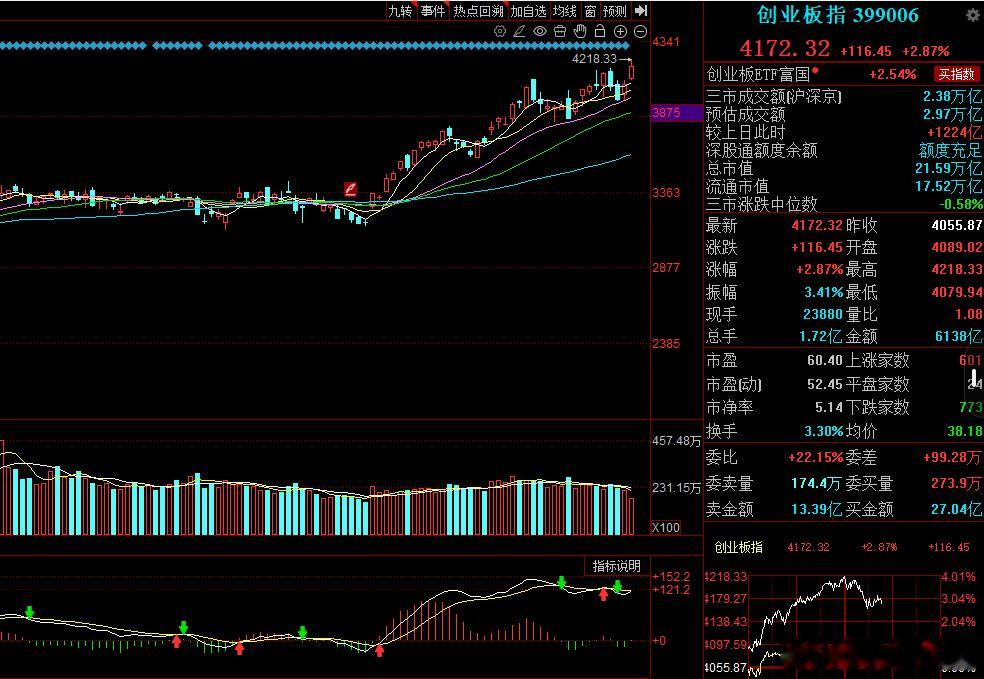Click the 457.48万 volume axis label

(676, 441)
